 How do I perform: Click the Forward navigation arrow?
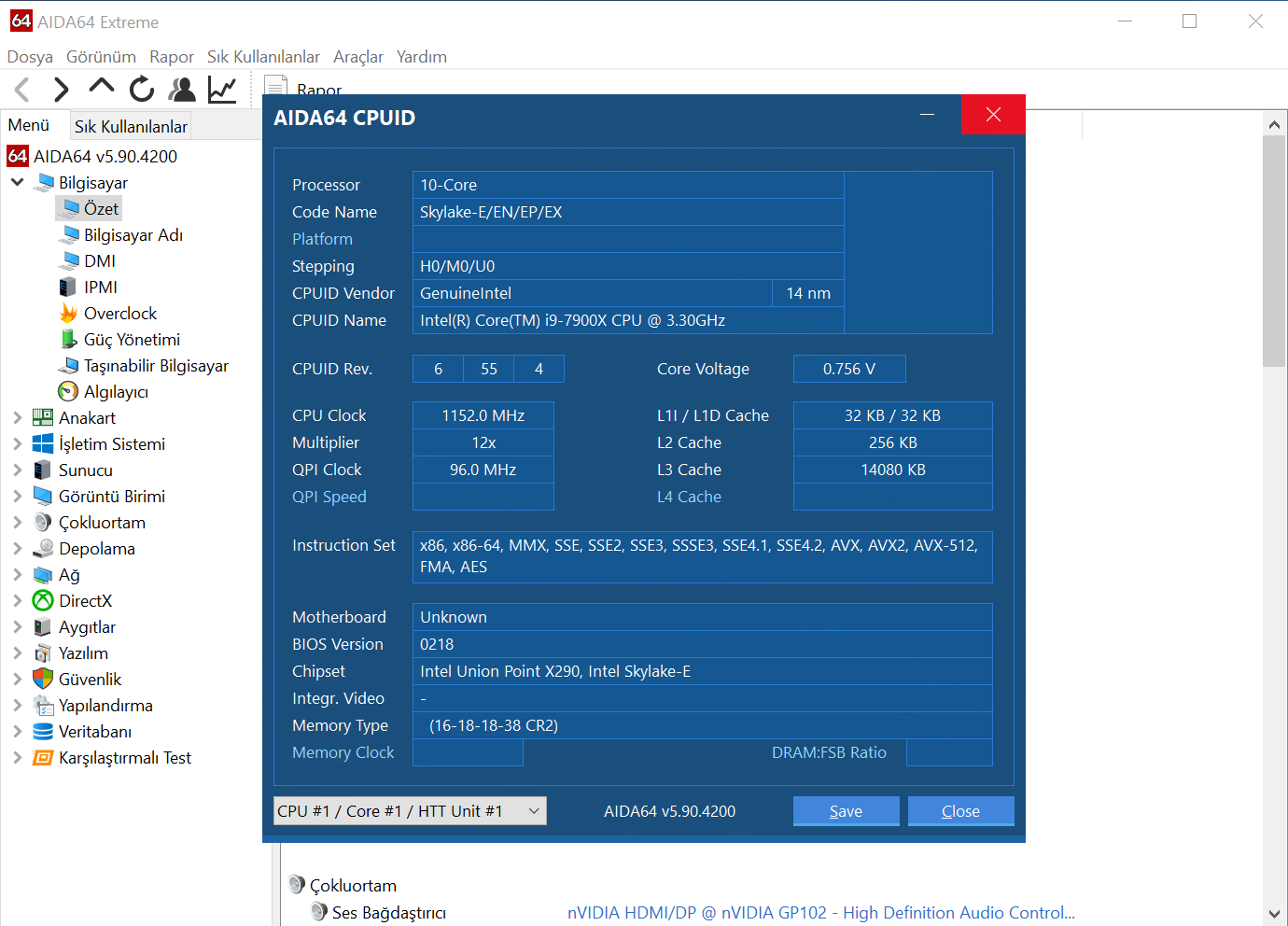(62, 90)
